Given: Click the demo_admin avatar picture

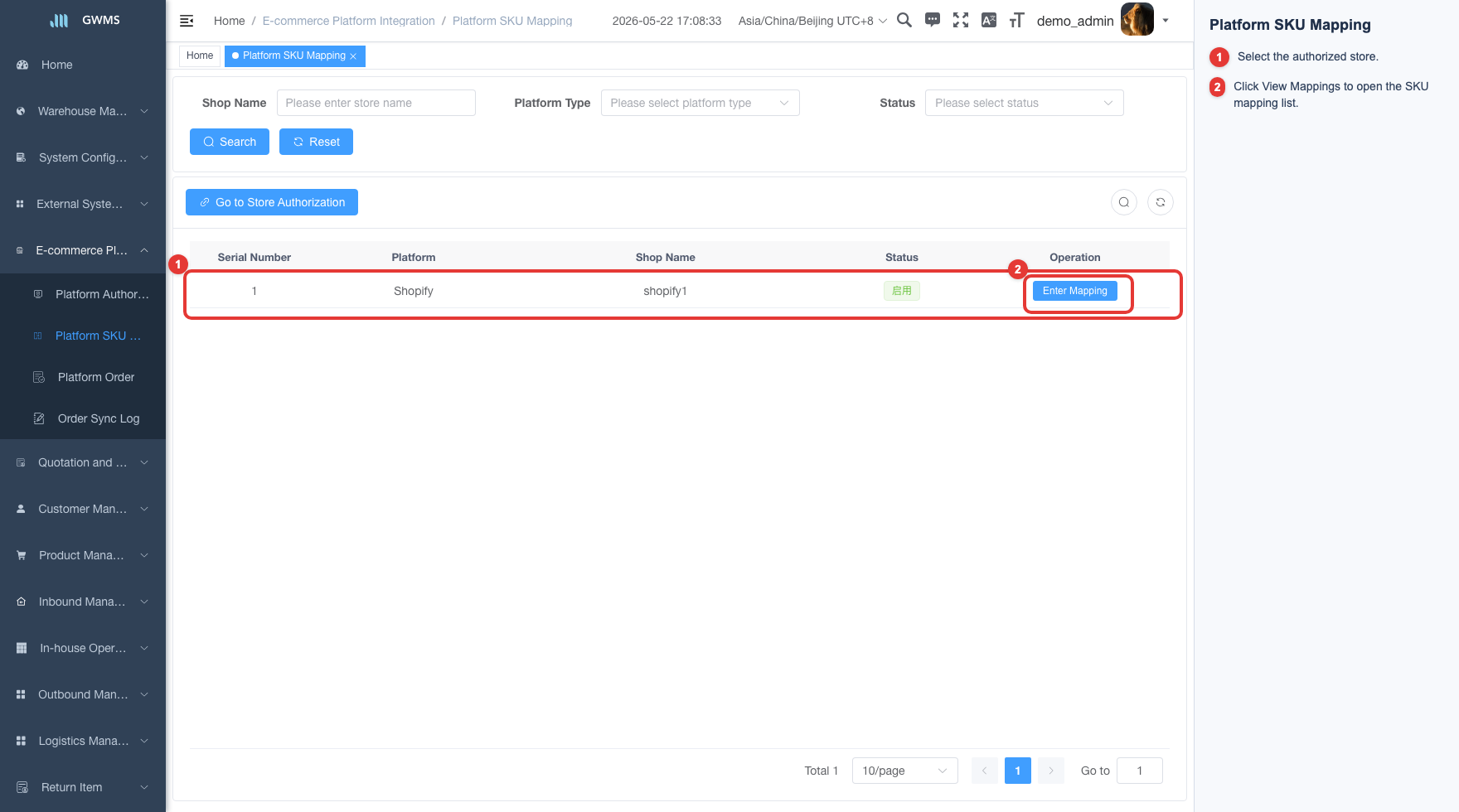Looking at the screenshot, I should tap(1137, 20).
